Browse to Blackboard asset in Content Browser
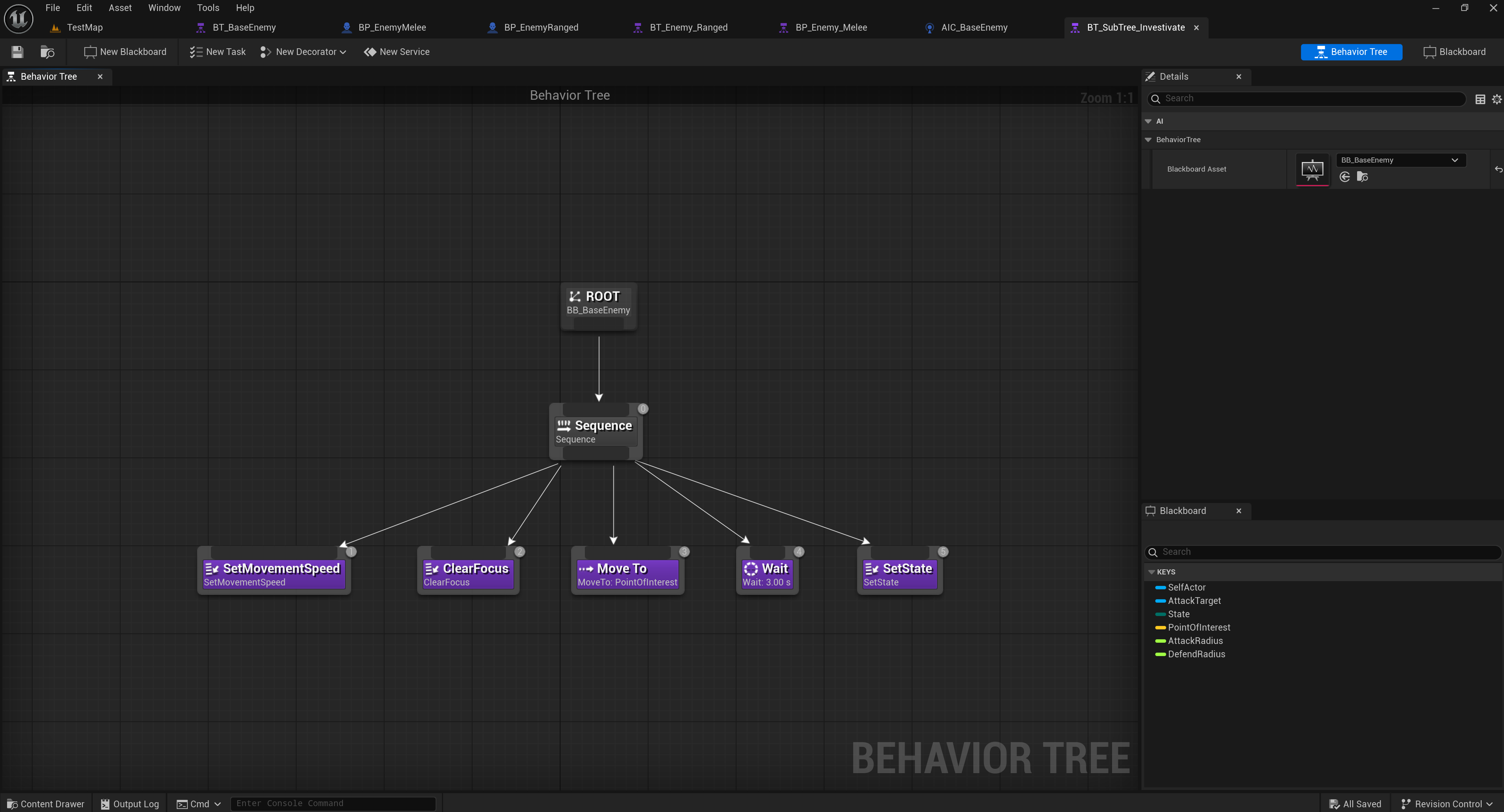The height and width of the screenshot is (812, 1504). [1362, 177]
